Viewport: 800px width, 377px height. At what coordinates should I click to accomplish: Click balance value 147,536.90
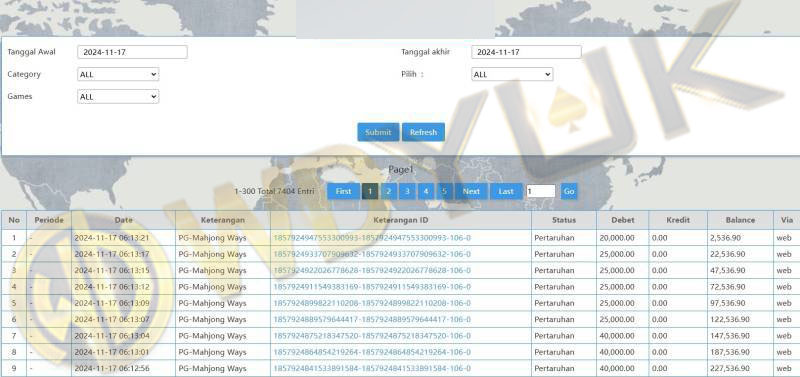point(730,336)
